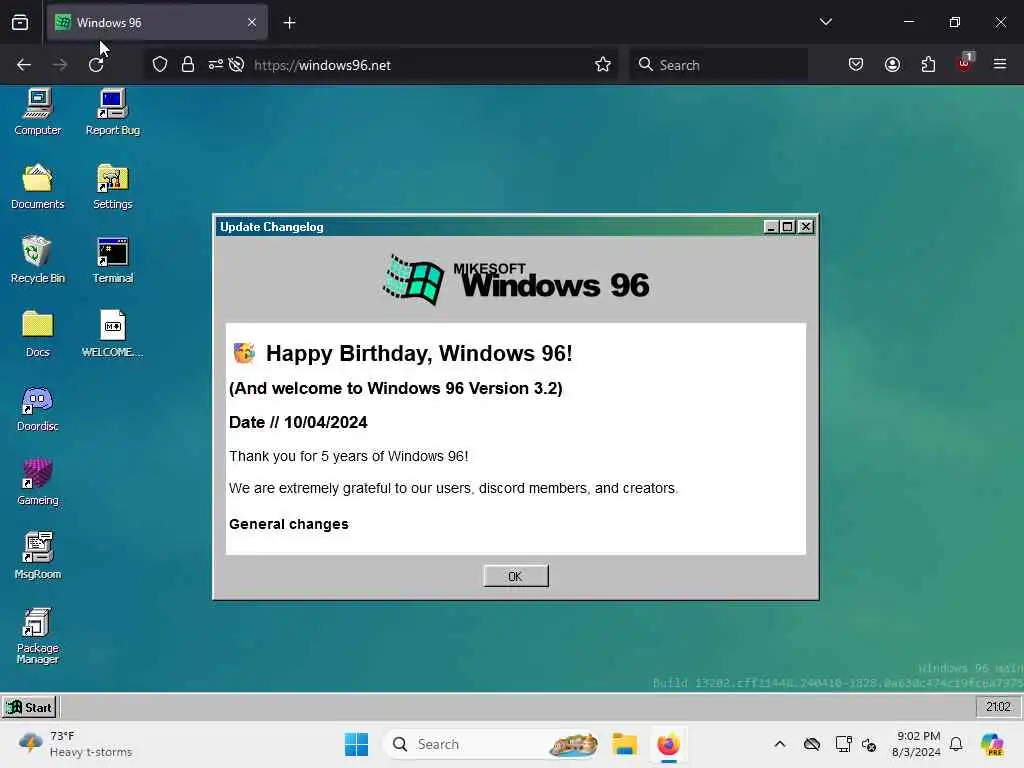Open the Firefox View icon
The width and height of the screenshot is (1024, 768).
pyautogui.click(x=20, y=23)
